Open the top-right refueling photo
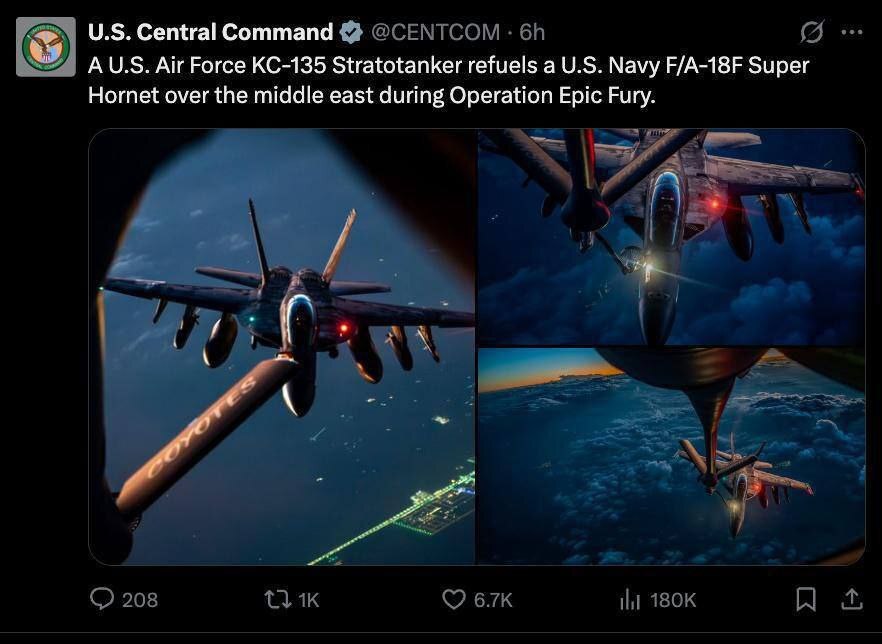This screenshot has height=644, width=882. (670, 236)
